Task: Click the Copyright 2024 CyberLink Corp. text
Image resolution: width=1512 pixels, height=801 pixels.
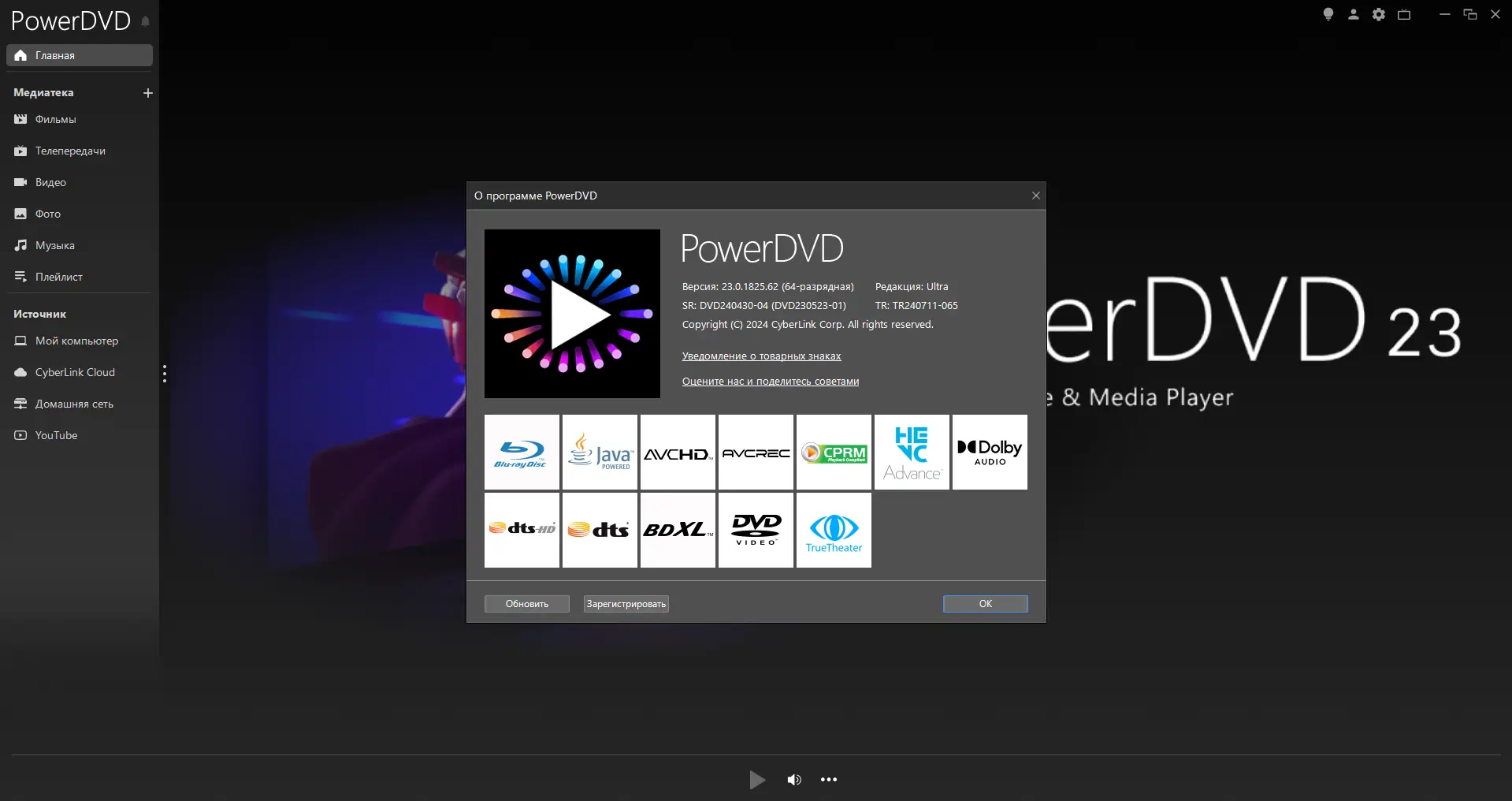Action: tap(808, 325)
